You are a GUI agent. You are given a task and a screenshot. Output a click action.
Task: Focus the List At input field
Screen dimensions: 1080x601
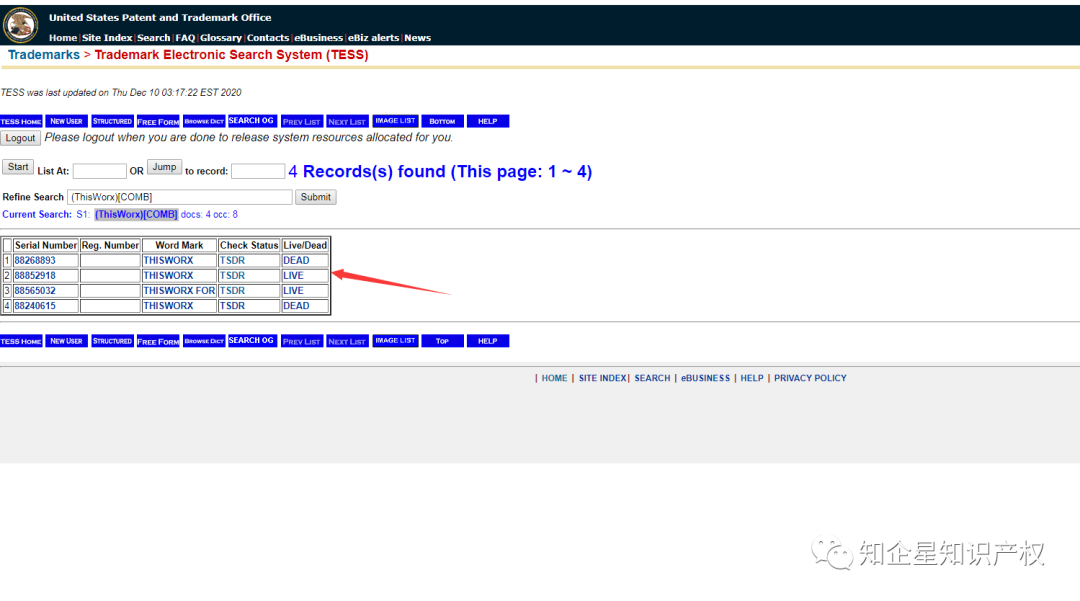pos(100,171)
